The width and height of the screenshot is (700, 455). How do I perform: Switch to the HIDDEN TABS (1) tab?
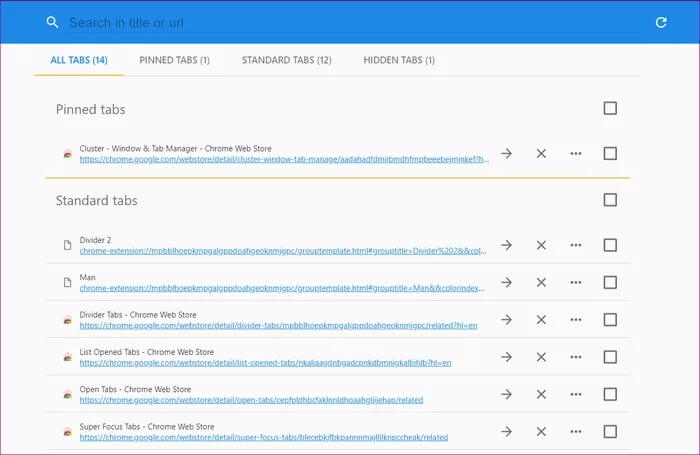399,60
